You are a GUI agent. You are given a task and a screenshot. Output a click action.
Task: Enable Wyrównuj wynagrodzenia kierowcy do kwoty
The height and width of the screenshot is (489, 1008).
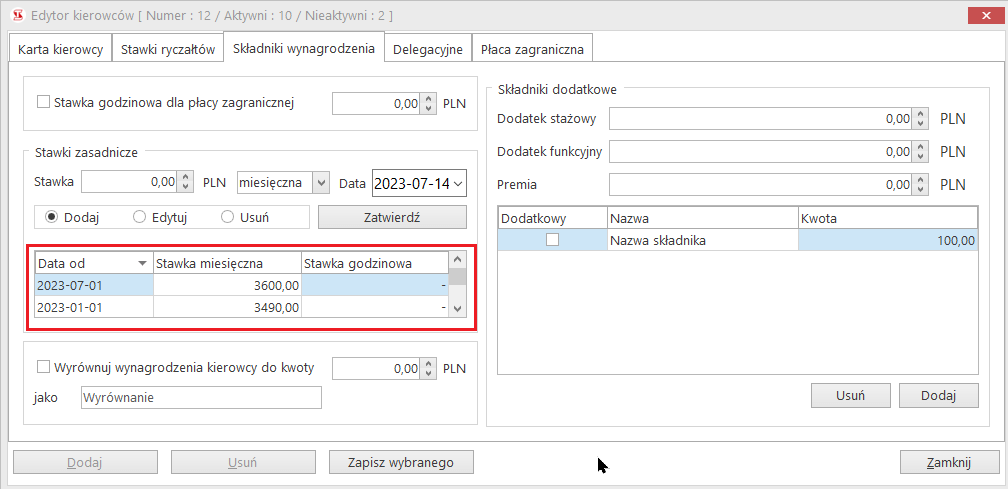(44, 368)
